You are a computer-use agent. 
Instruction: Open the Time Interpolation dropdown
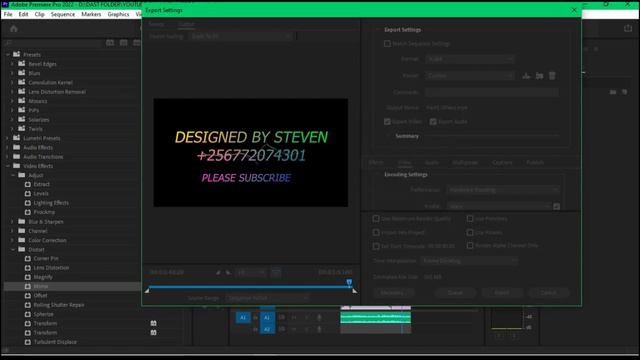click(469, 260)
